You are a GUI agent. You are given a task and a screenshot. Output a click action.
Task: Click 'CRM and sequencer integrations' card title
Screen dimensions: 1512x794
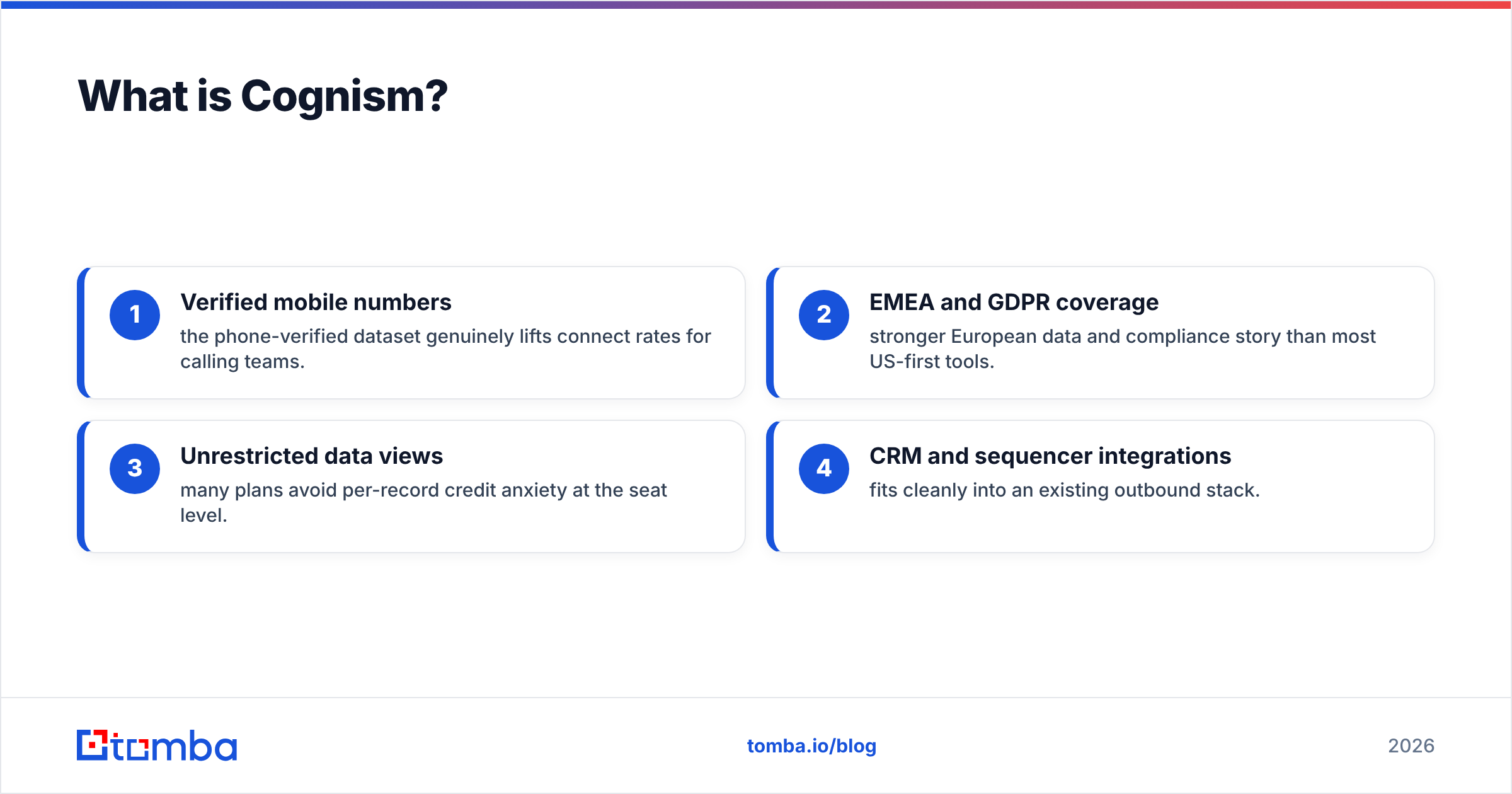1050,456
